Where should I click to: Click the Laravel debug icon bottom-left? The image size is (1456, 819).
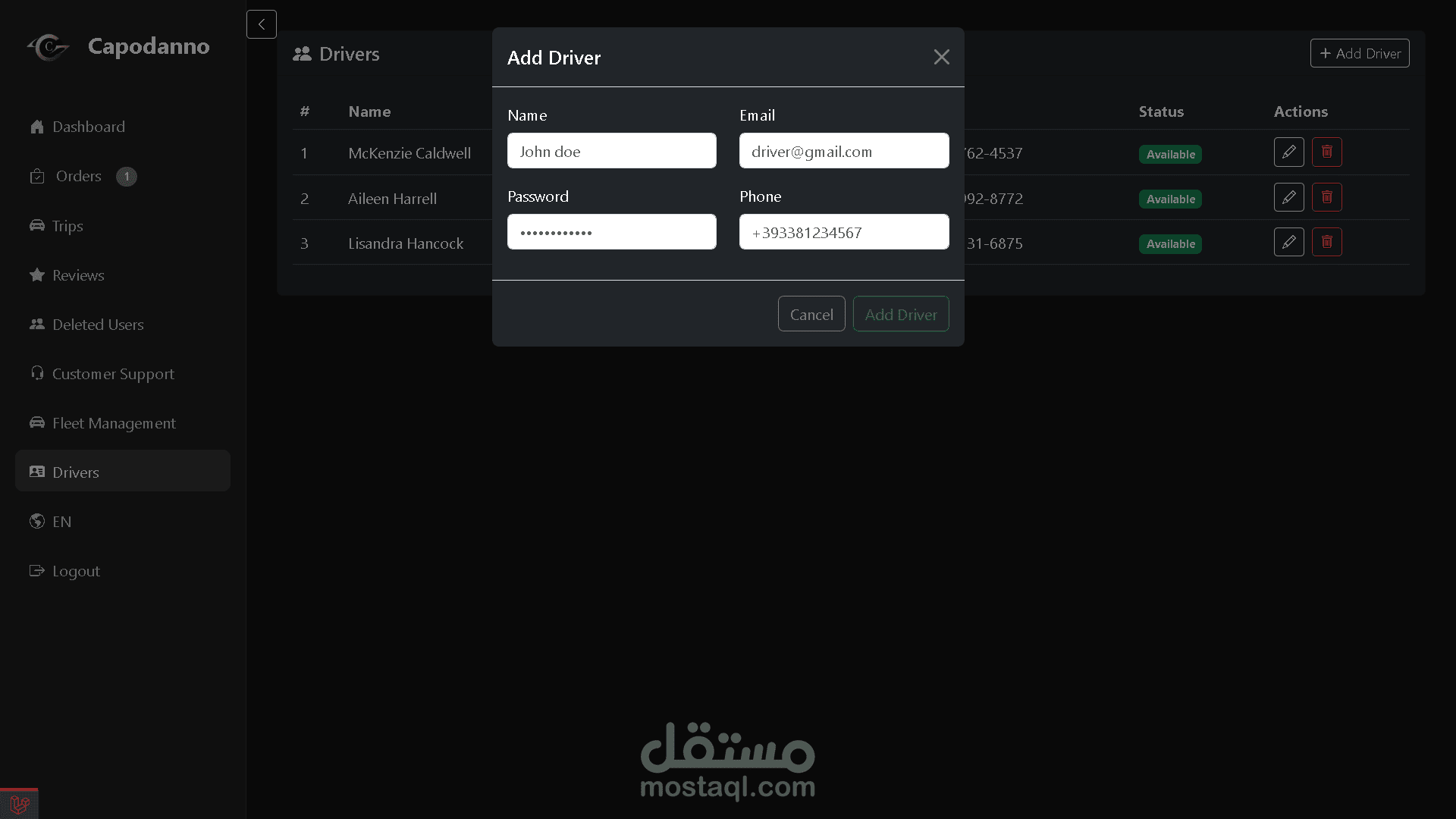click(x=19, y=804)
